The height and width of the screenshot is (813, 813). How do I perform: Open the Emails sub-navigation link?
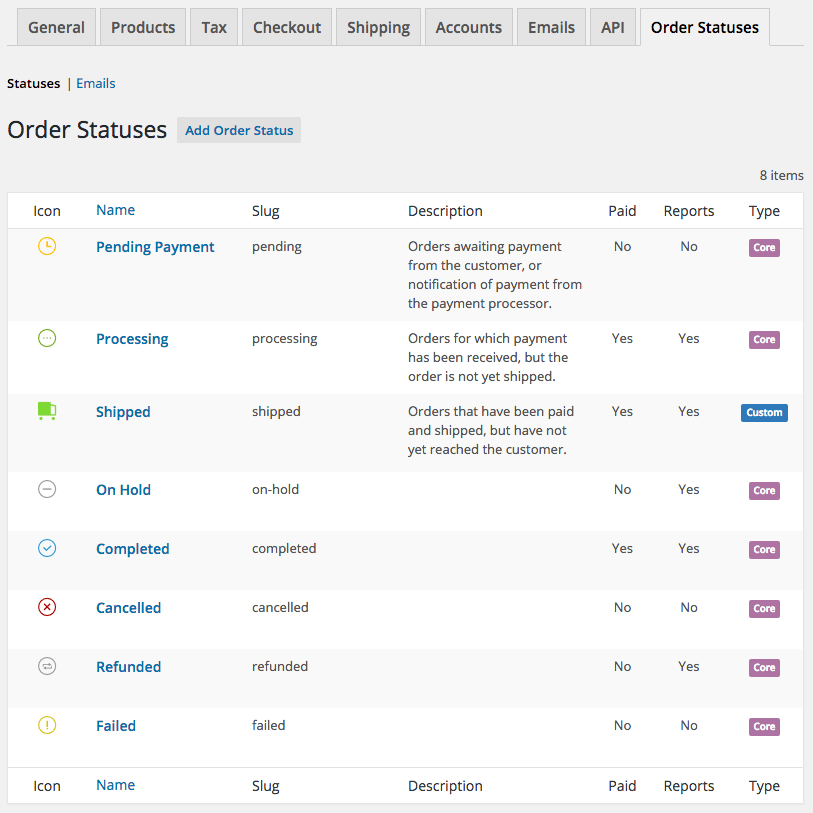95,83
